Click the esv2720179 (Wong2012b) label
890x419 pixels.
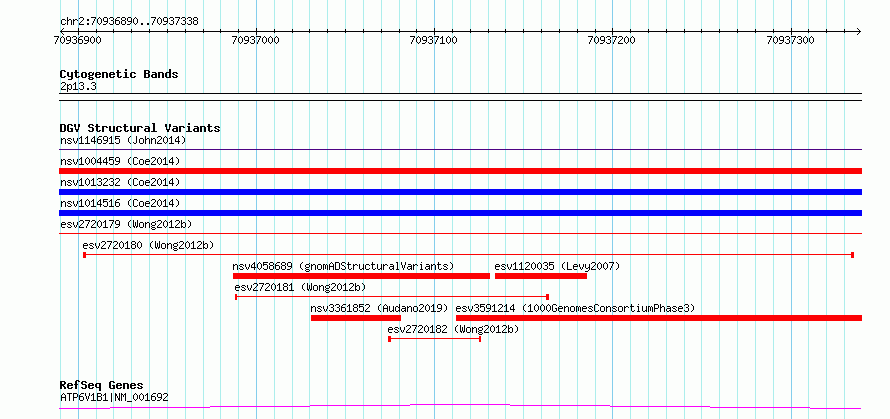[x=126, y=224]
